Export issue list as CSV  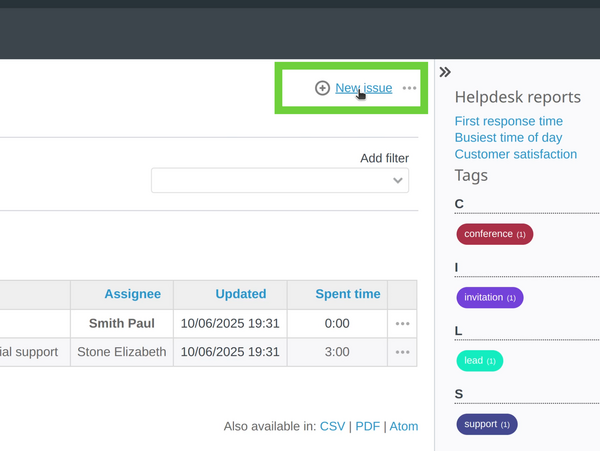point(332,426)
